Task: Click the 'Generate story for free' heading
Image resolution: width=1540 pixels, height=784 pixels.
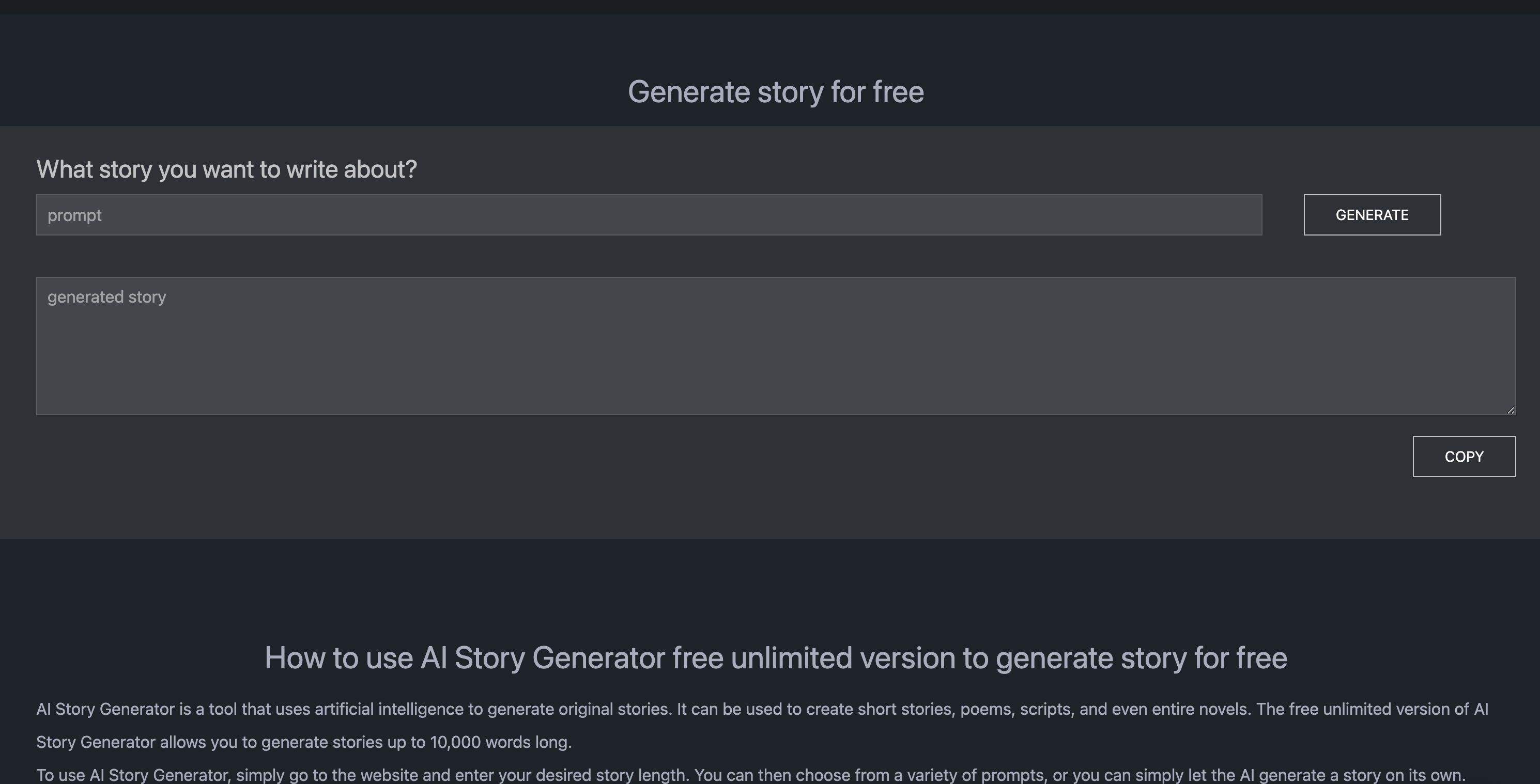Action: [x=775, y=92]
